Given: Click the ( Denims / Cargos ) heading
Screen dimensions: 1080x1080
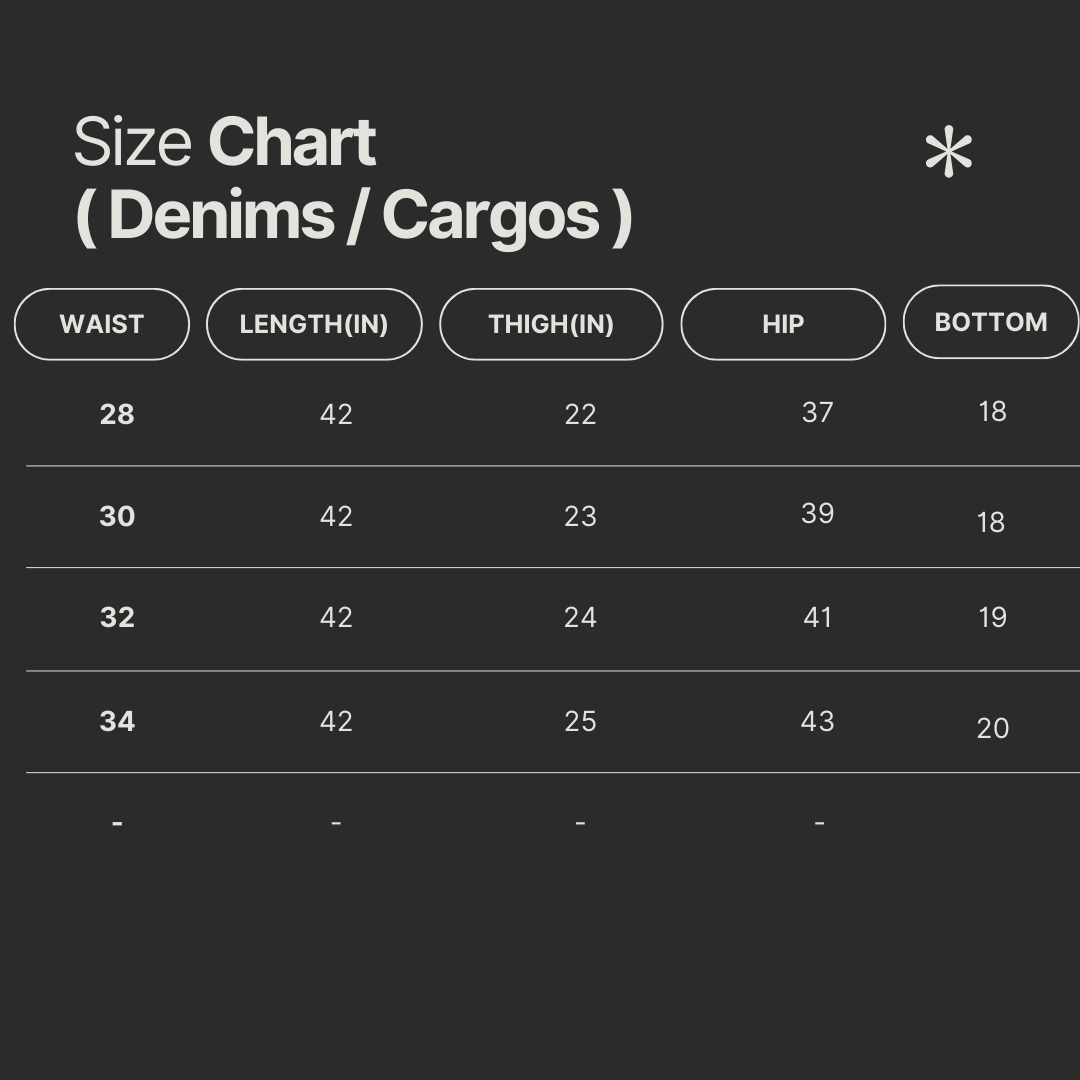Looking at the screenshot, I should (x=353, y=215).
